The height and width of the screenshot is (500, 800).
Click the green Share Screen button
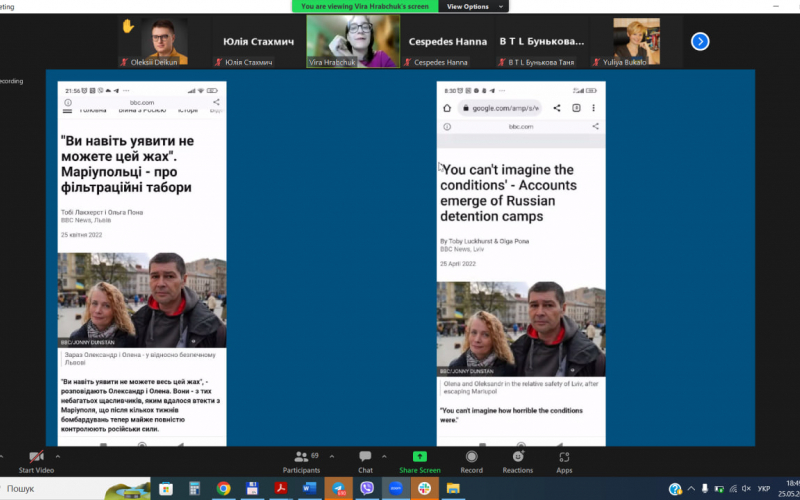tap(420, 462)
